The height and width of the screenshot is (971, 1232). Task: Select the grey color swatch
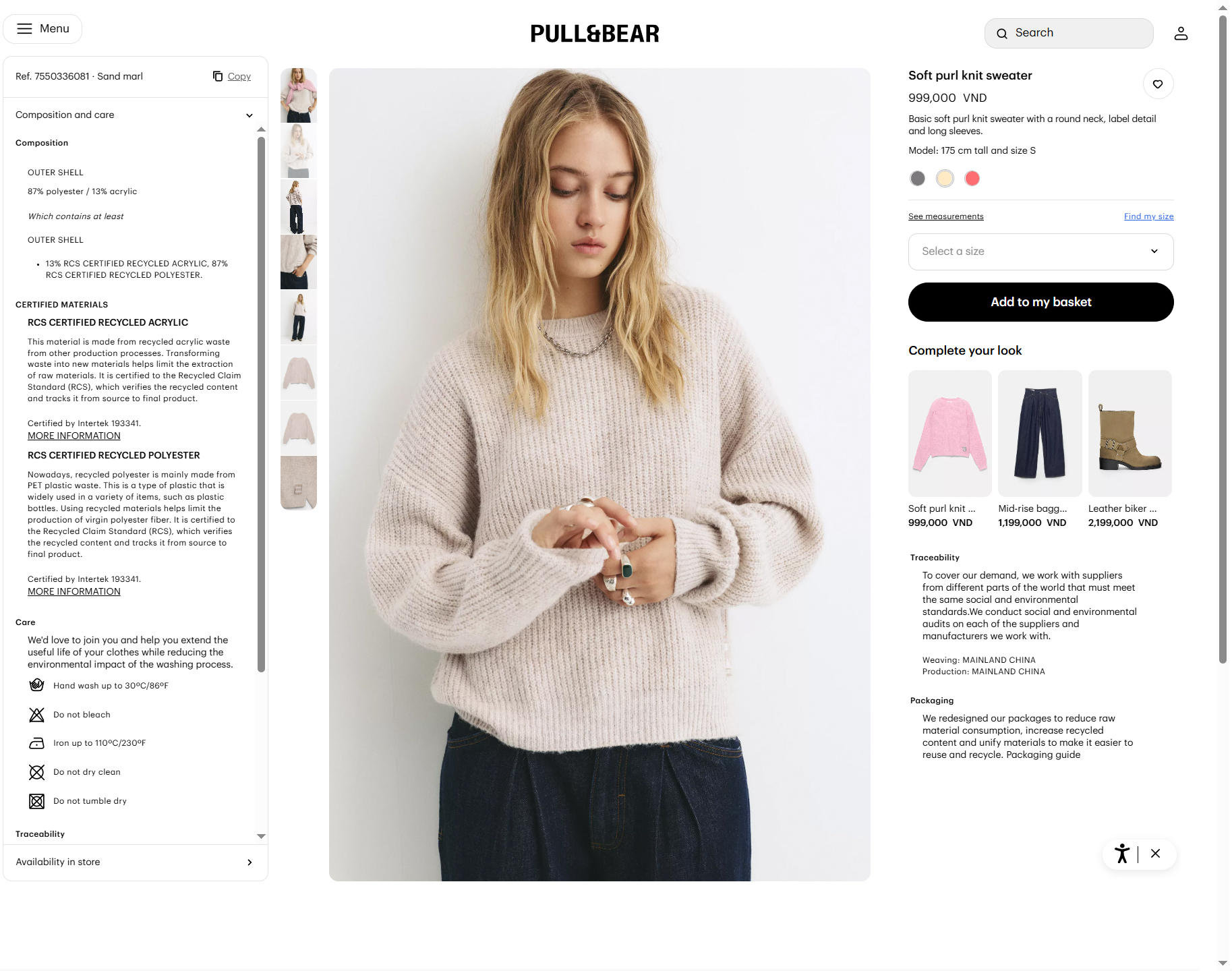coord(918,179)
